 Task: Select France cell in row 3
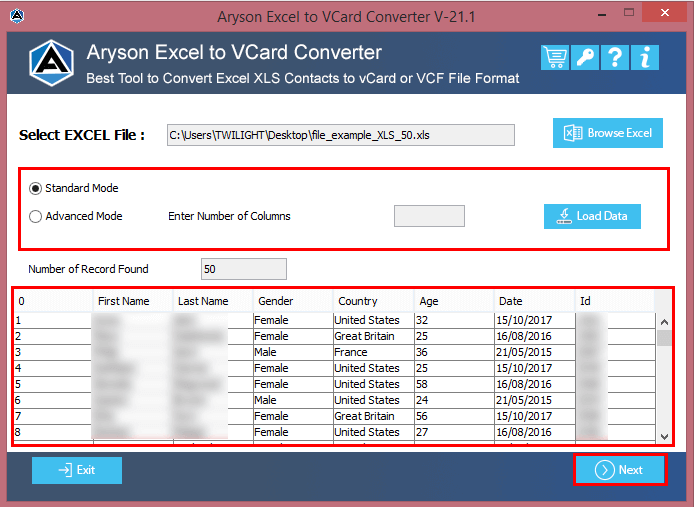[374, 352]
